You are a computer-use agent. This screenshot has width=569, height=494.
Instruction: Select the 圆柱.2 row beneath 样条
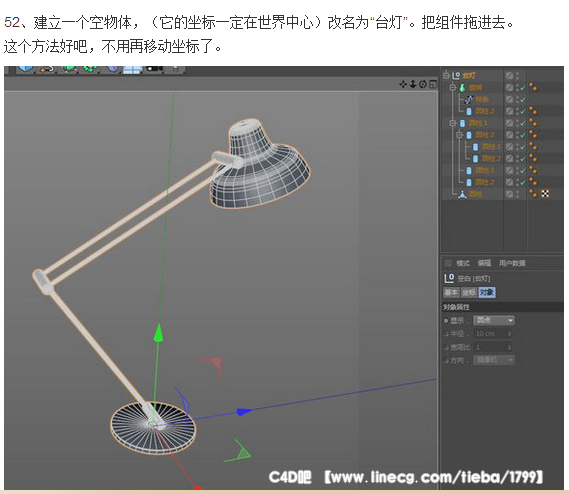485,111
